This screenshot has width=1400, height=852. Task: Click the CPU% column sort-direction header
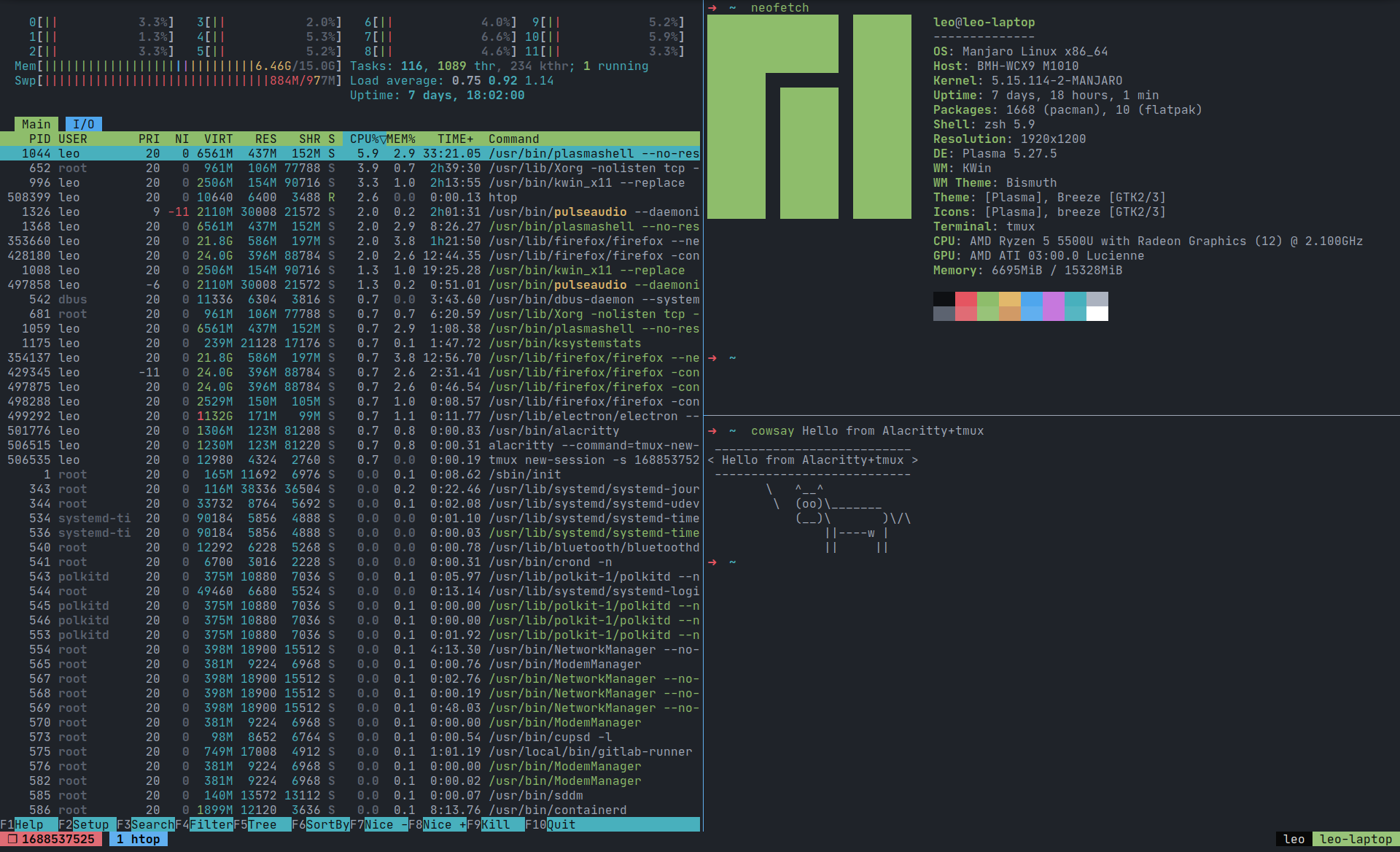pyautogui.click(x=365, y=139)
